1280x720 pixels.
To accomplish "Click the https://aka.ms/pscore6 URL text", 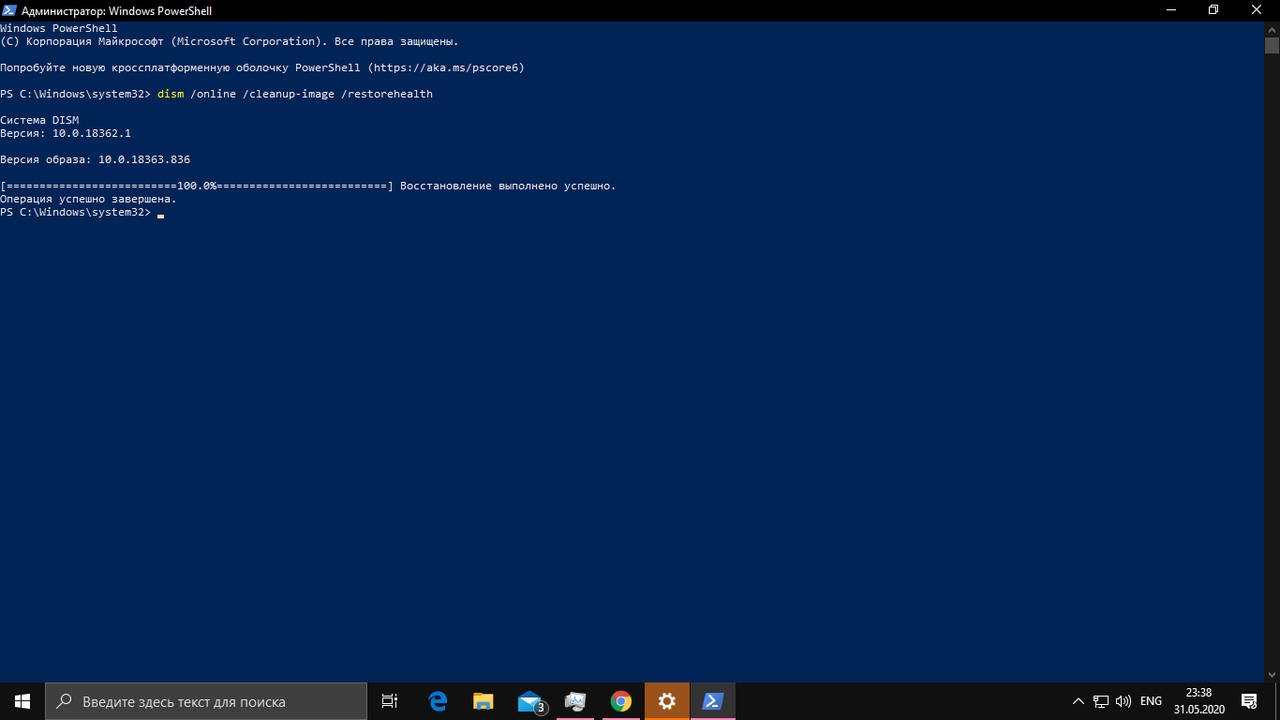I will (446, 68).
